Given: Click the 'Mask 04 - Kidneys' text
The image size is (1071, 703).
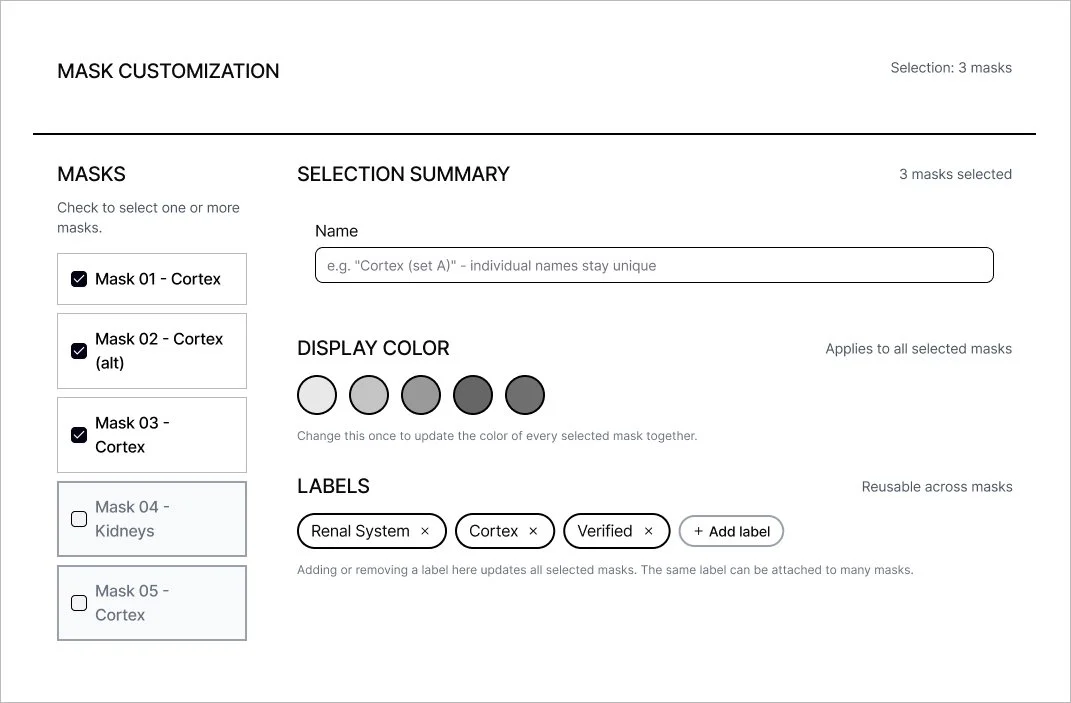Looking at the screenshot, I should pyautogui.click(x=133, y=519).
